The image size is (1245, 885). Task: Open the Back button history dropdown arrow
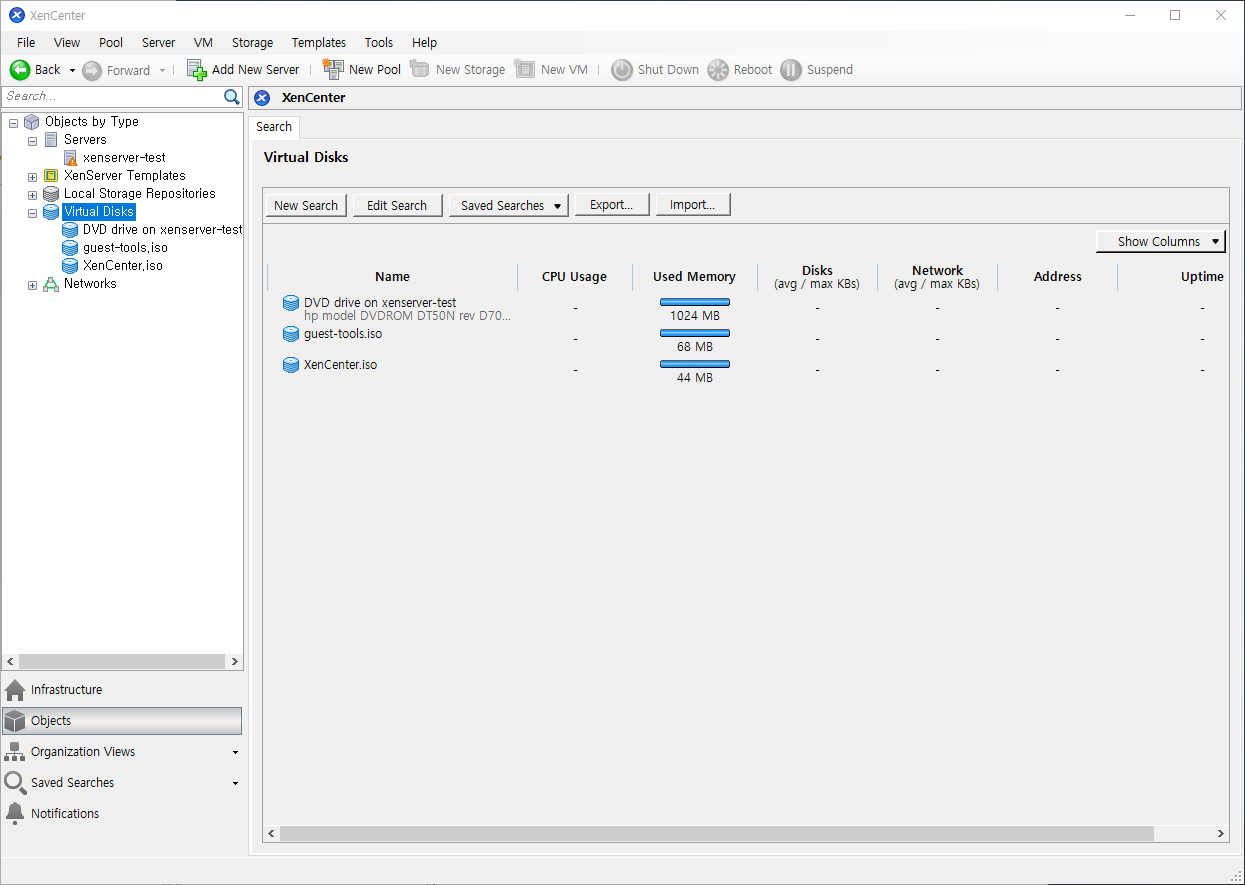[72, 70]
